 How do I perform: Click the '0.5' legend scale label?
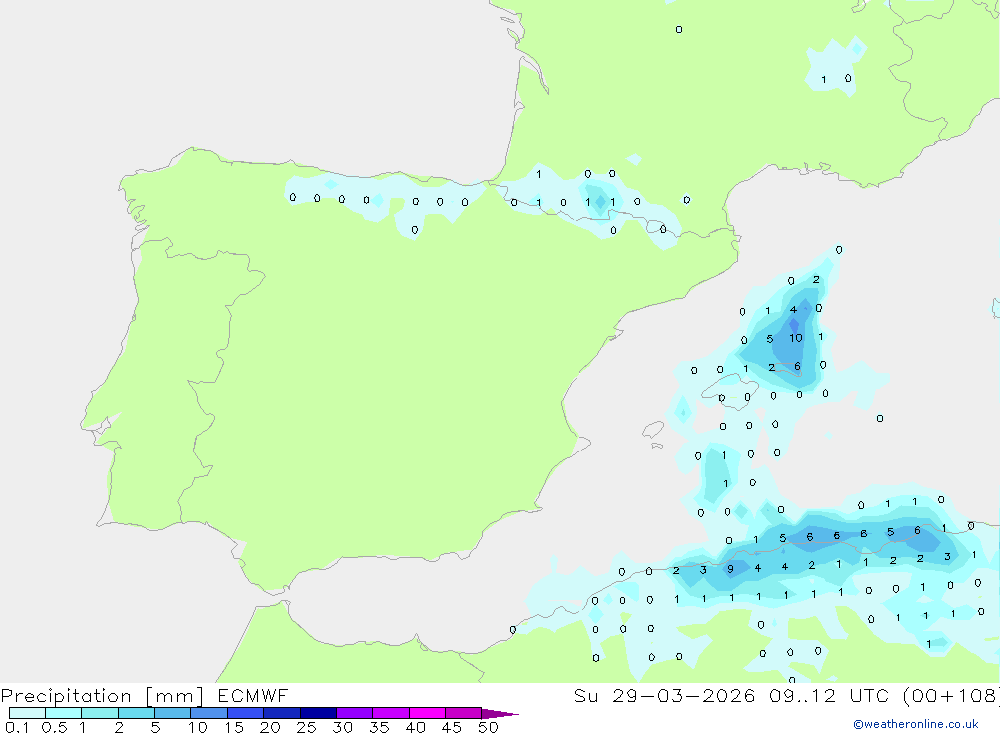(54, 727)
